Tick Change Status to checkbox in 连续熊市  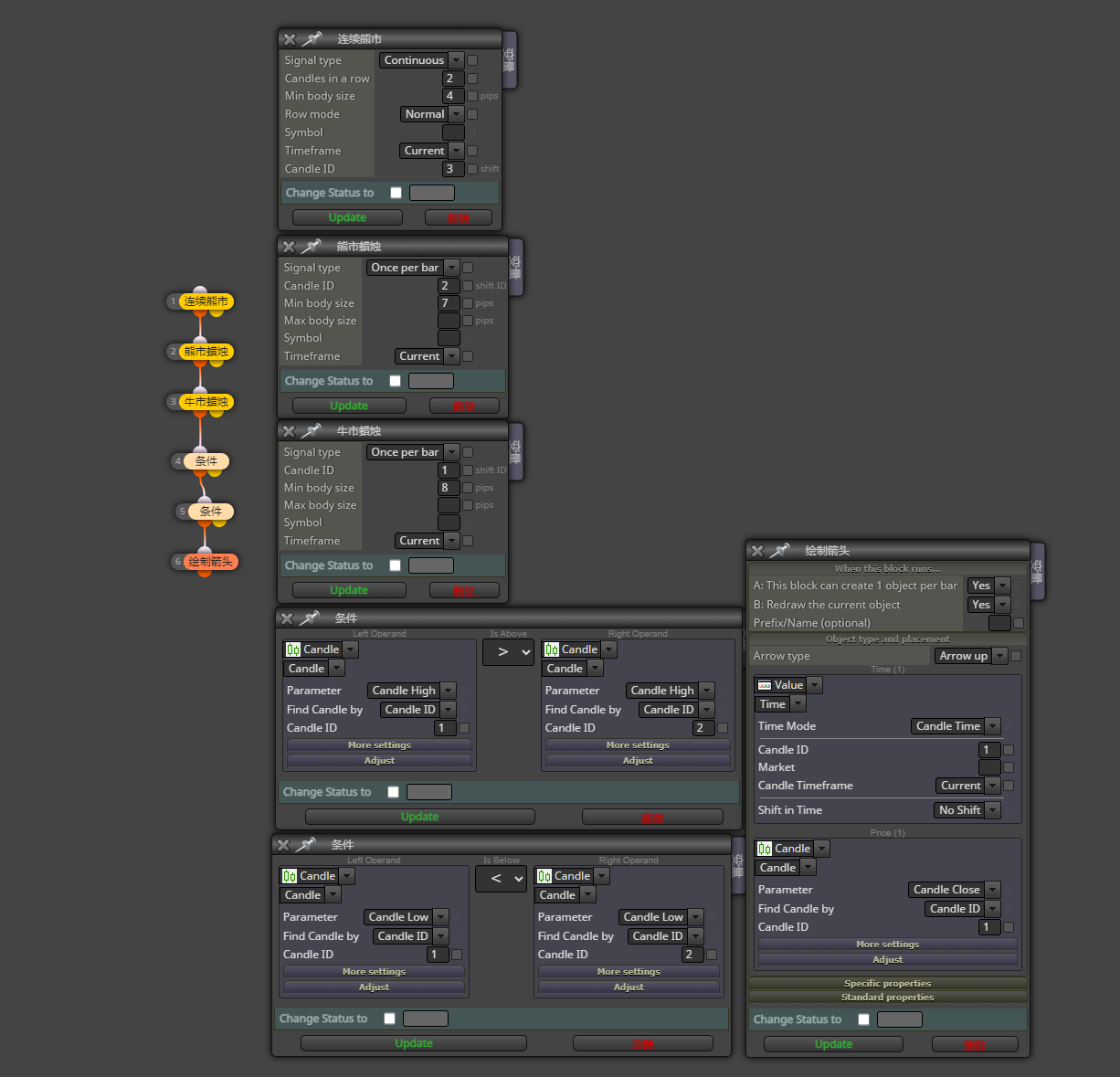396,193
